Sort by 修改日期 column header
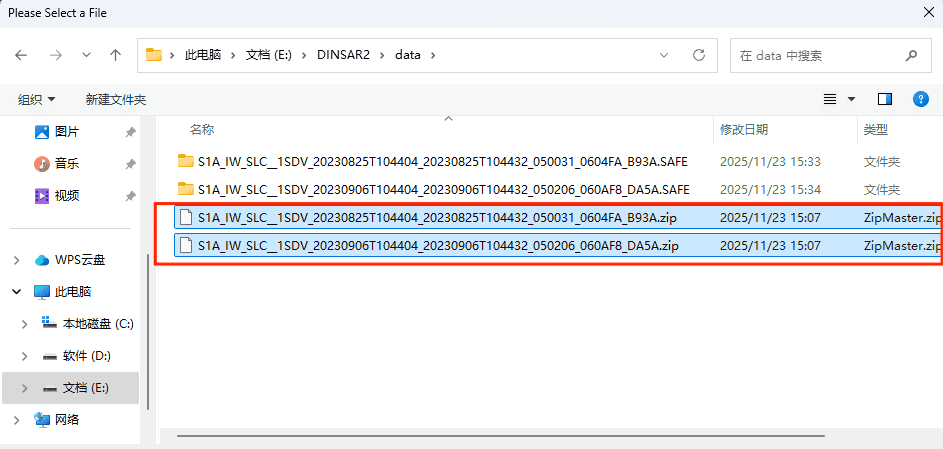The width and height of the screenshot is (943, 449). pos(744,129)
